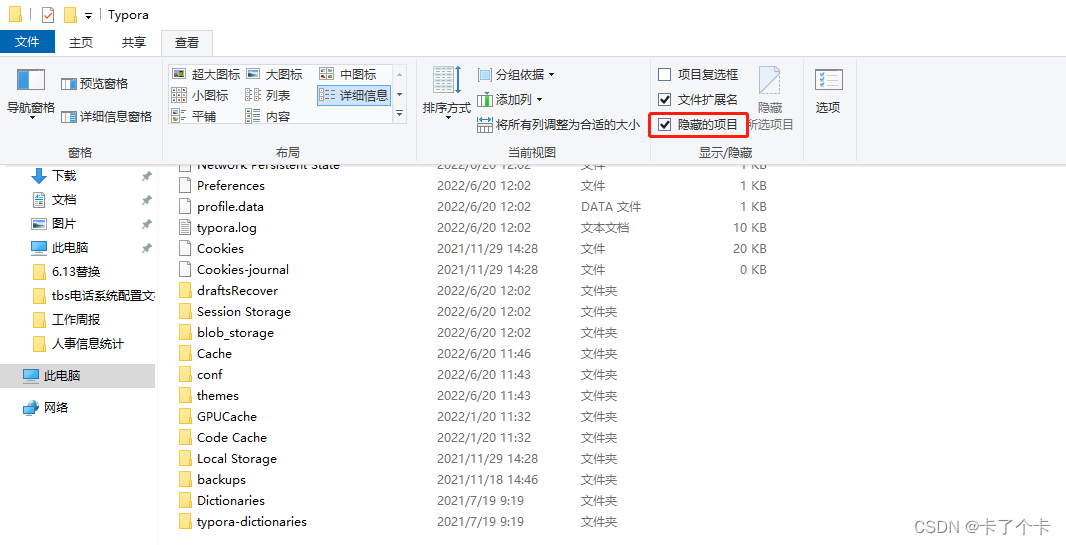This screenshot has width=1066, height=545.
Task: Unpin Downloads using its pin icon
Action: [x=146, y=176]
